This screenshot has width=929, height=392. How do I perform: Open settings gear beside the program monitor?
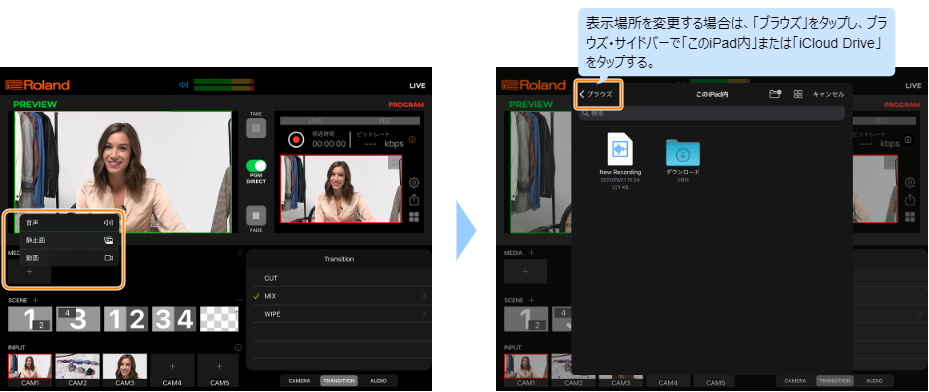(414, 182)
